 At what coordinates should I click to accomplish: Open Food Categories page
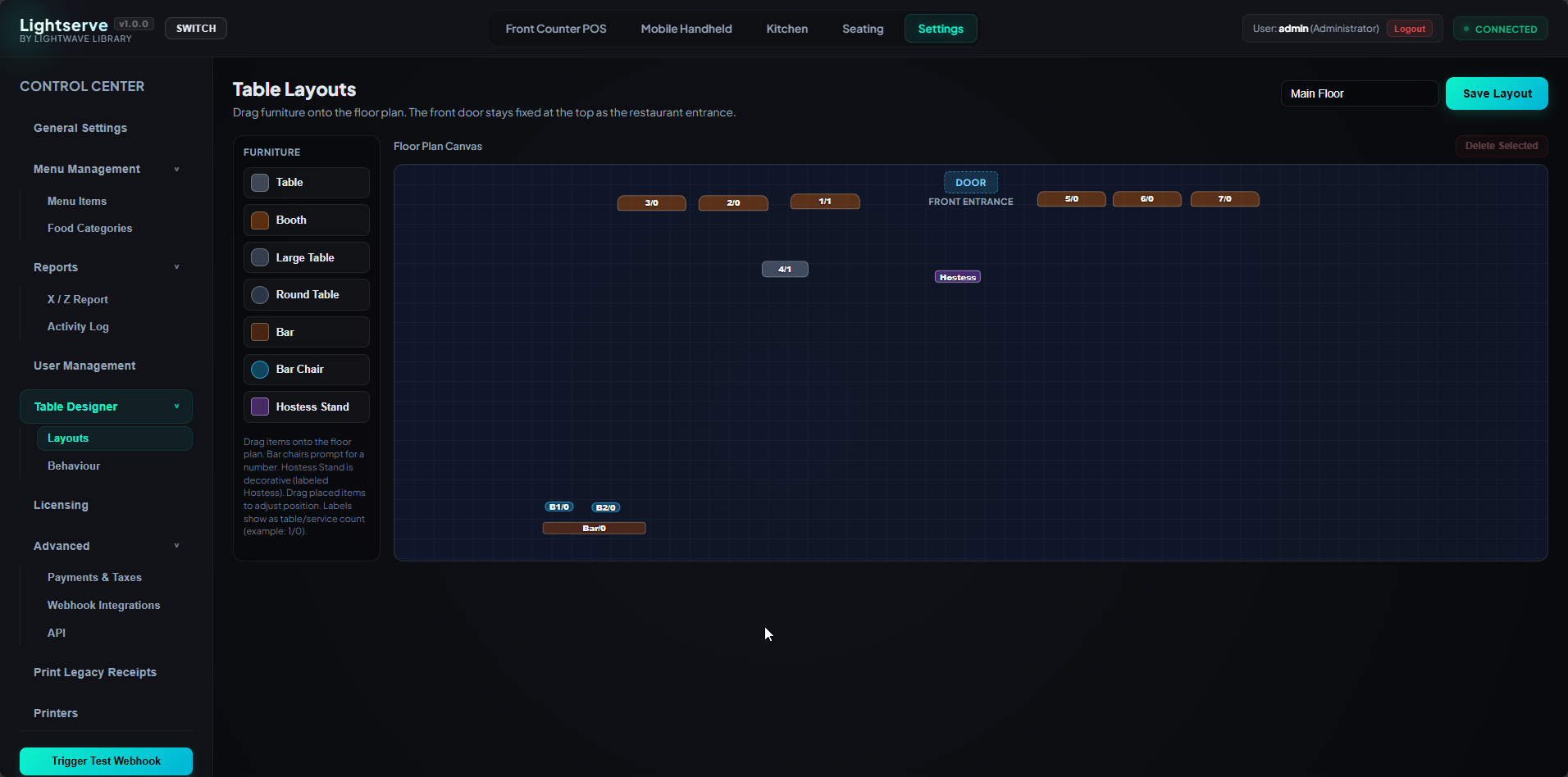point(89,229)
